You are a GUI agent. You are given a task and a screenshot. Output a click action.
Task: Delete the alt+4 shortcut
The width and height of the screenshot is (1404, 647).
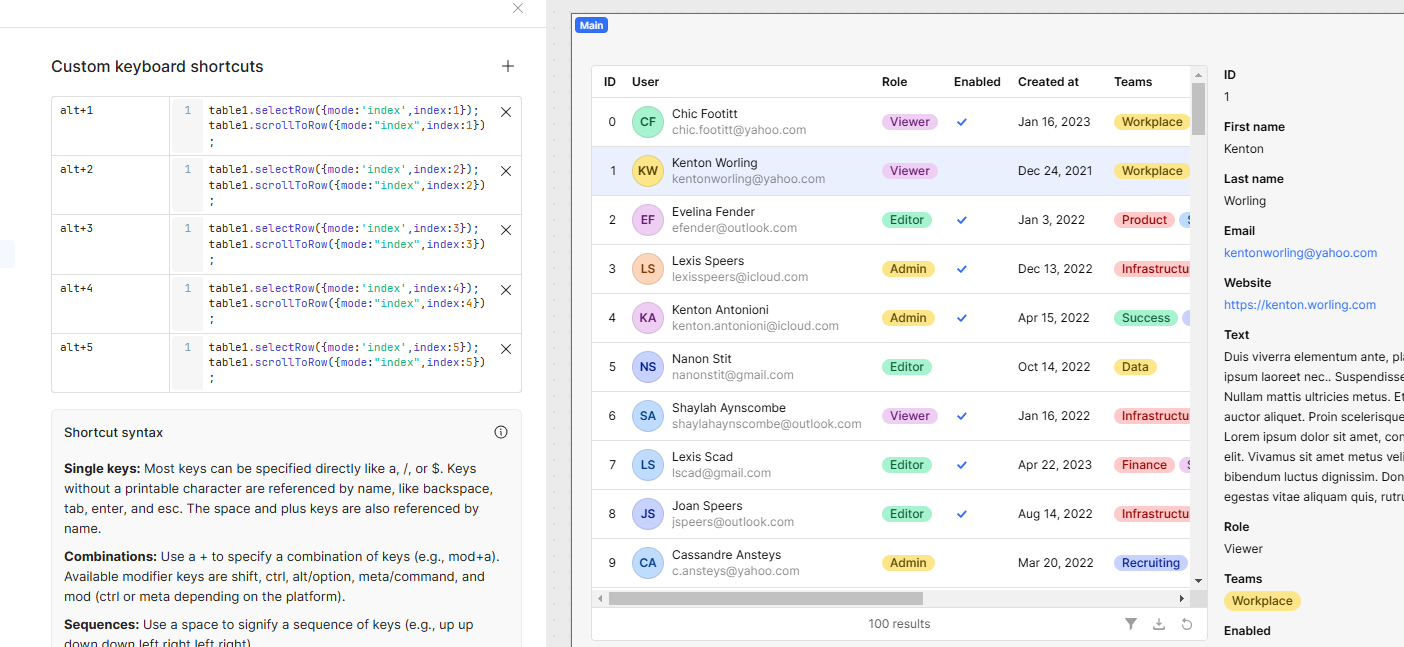tap(506, 290)
